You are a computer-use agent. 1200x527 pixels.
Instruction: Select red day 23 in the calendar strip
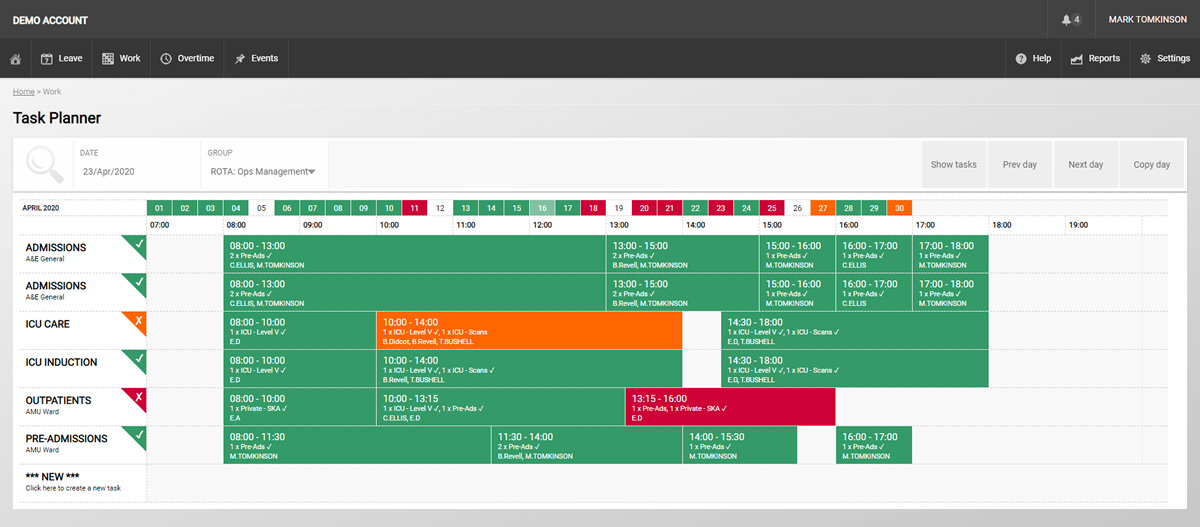tap(720, 208)
